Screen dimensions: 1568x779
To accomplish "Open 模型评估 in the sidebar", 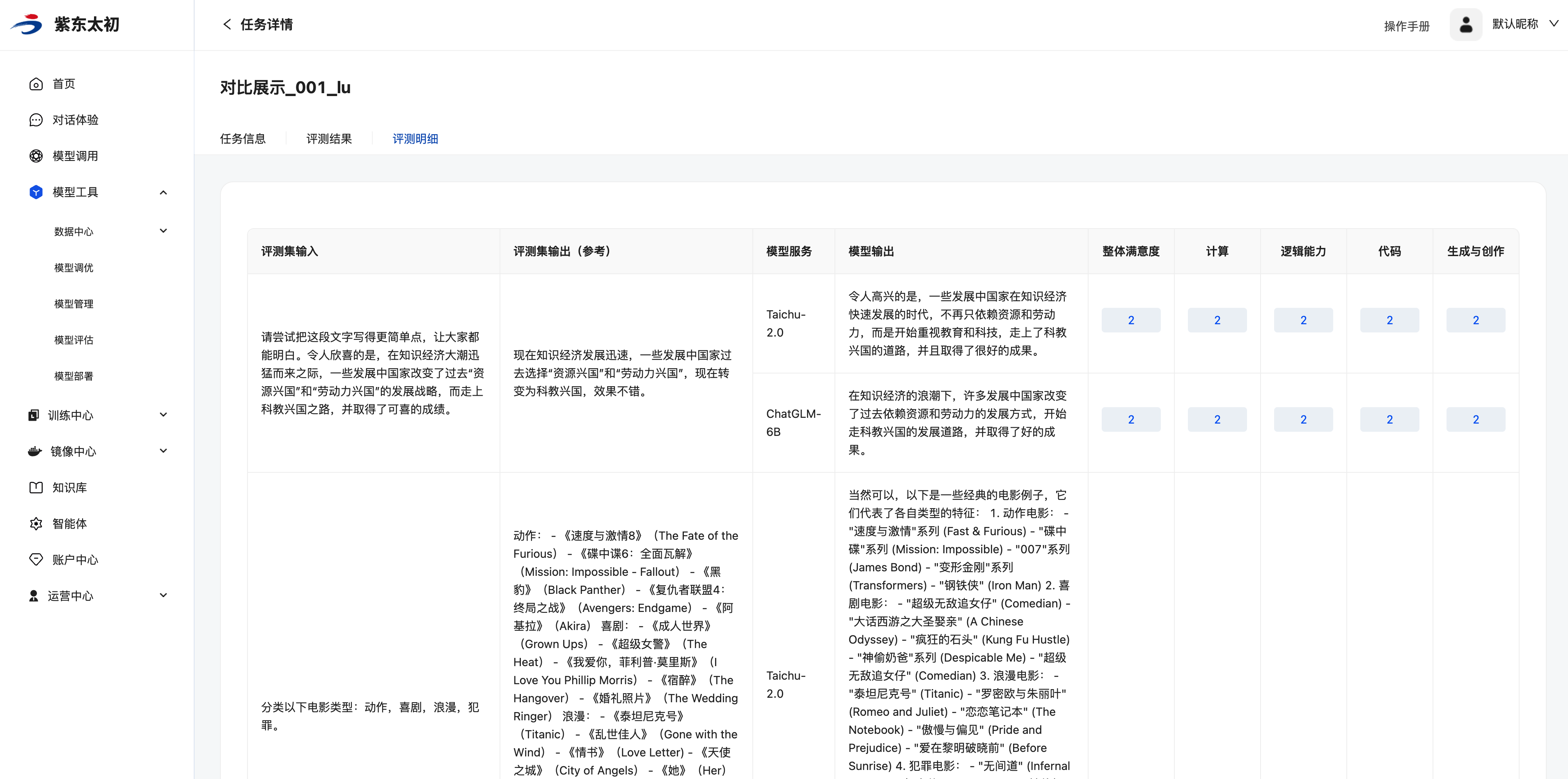I will [x=73, y=339].
